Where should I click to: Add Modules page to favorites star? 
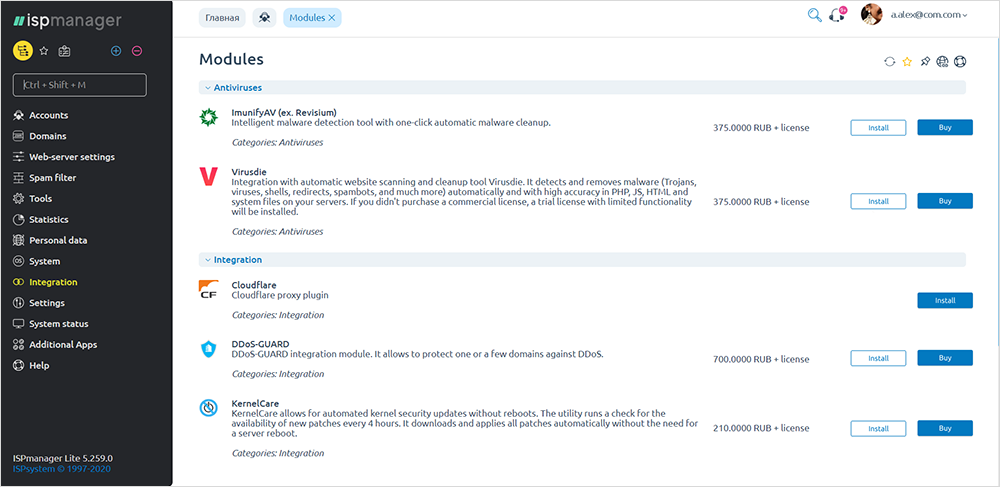[907, 62]
